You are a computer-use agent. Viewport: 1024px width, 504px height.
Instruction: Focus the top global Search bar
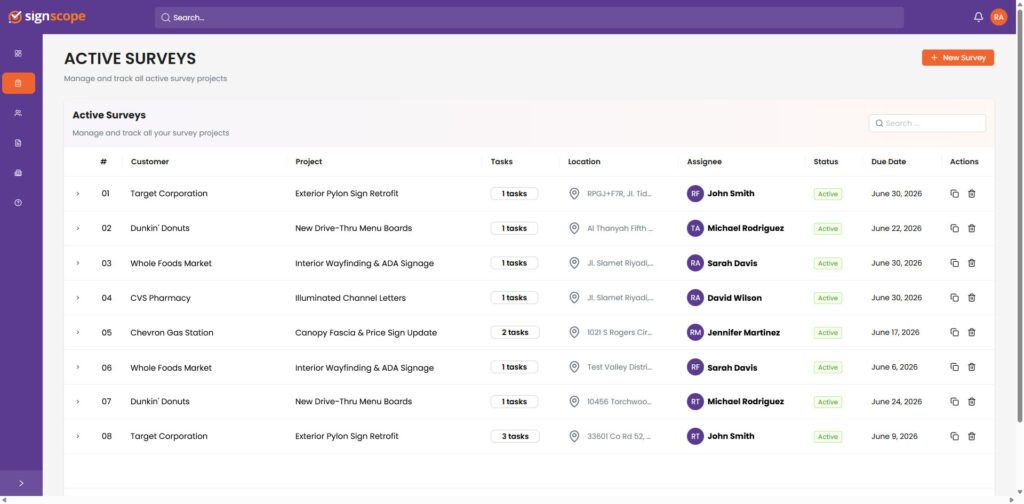tap(529, 18)
